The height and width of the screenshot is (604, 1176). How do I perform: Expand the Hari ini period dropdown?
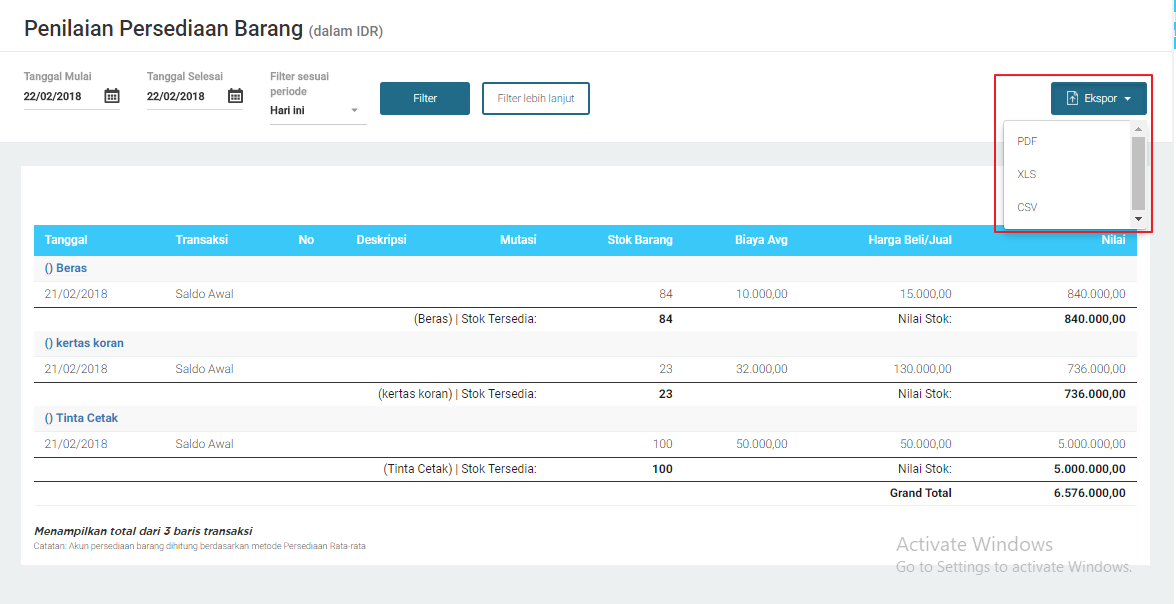354,111
